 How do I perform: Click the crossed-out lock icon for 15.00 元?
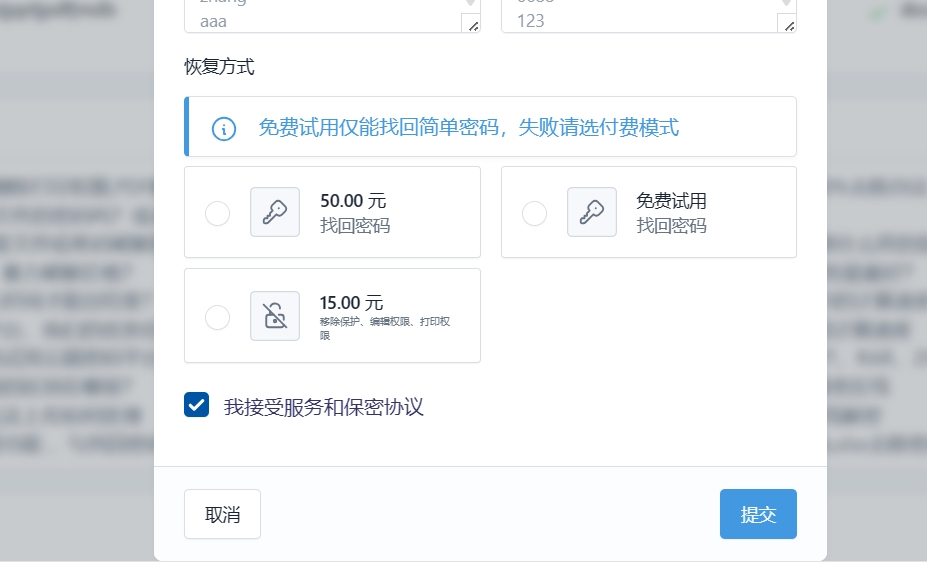click(x=275, y=316)
